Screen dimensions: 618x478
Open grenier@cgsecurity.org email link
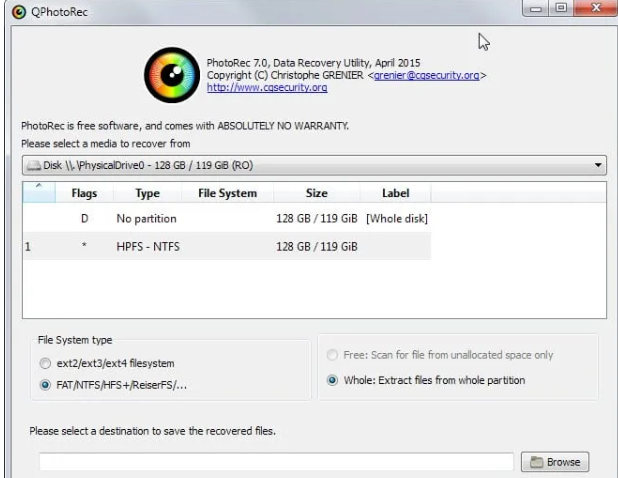pos(426,75)
